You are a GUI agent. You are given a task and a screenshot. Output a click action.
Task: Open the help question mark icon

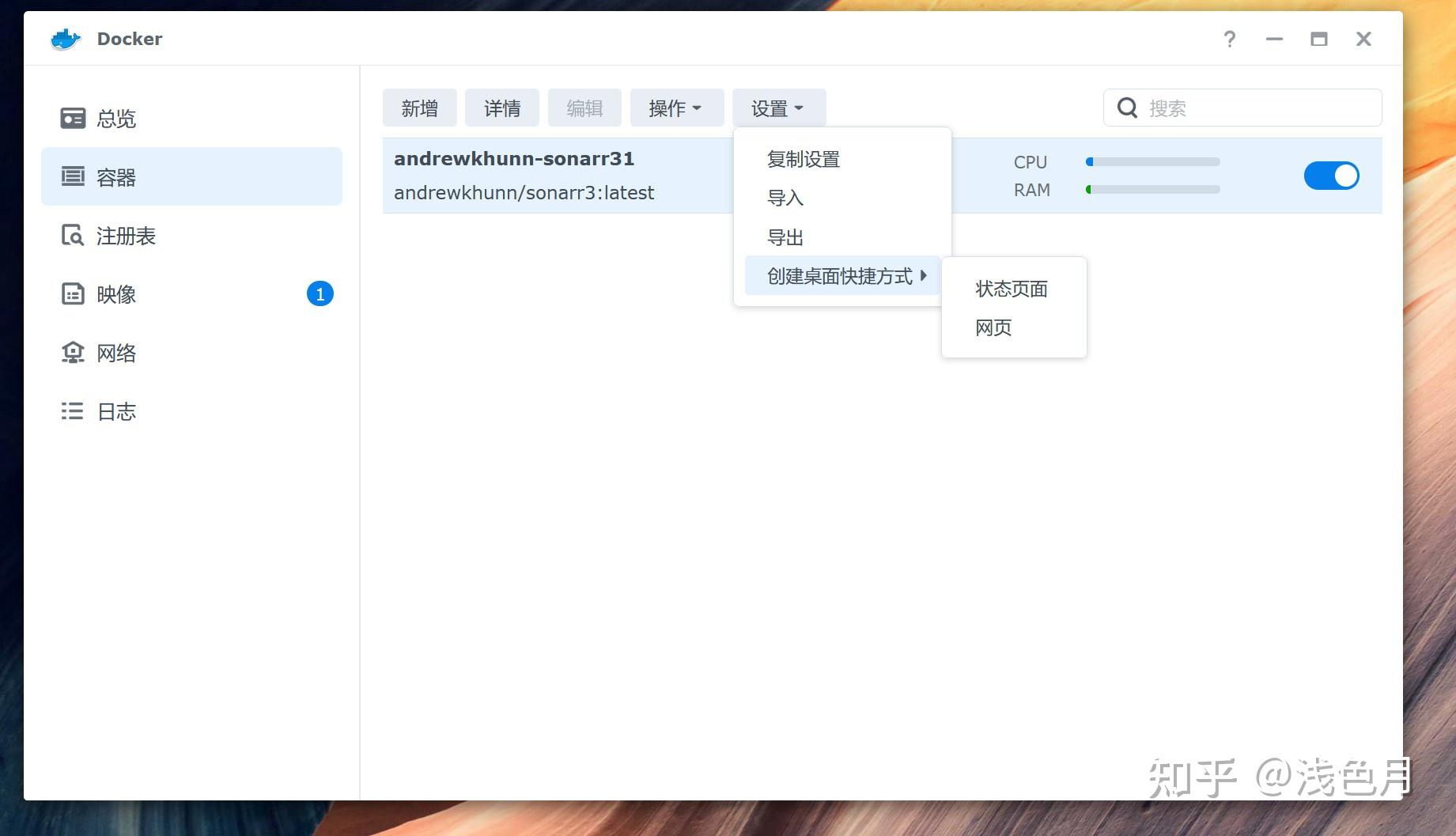point(1229,39)
